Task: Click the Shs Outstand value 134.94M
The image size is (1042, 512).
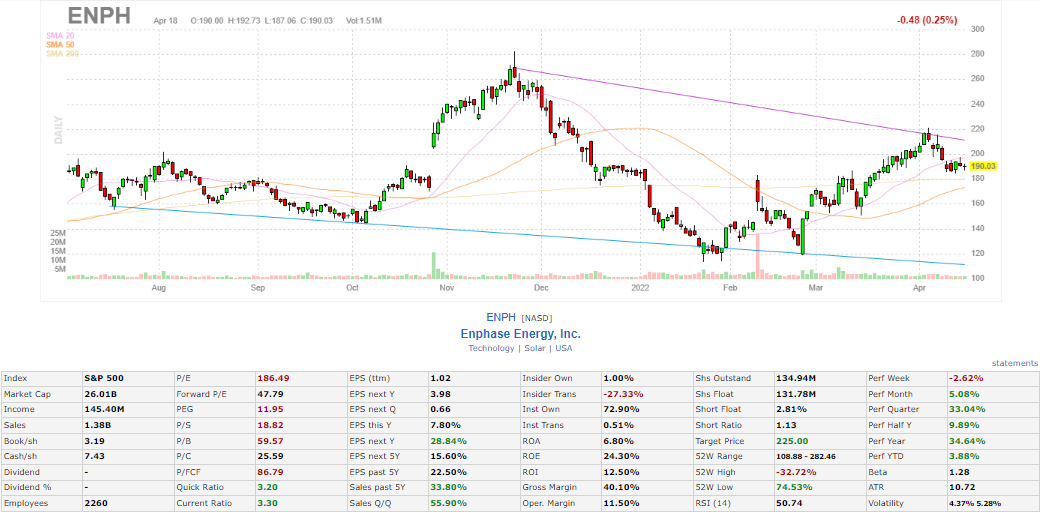Action: tap(797, 378)
